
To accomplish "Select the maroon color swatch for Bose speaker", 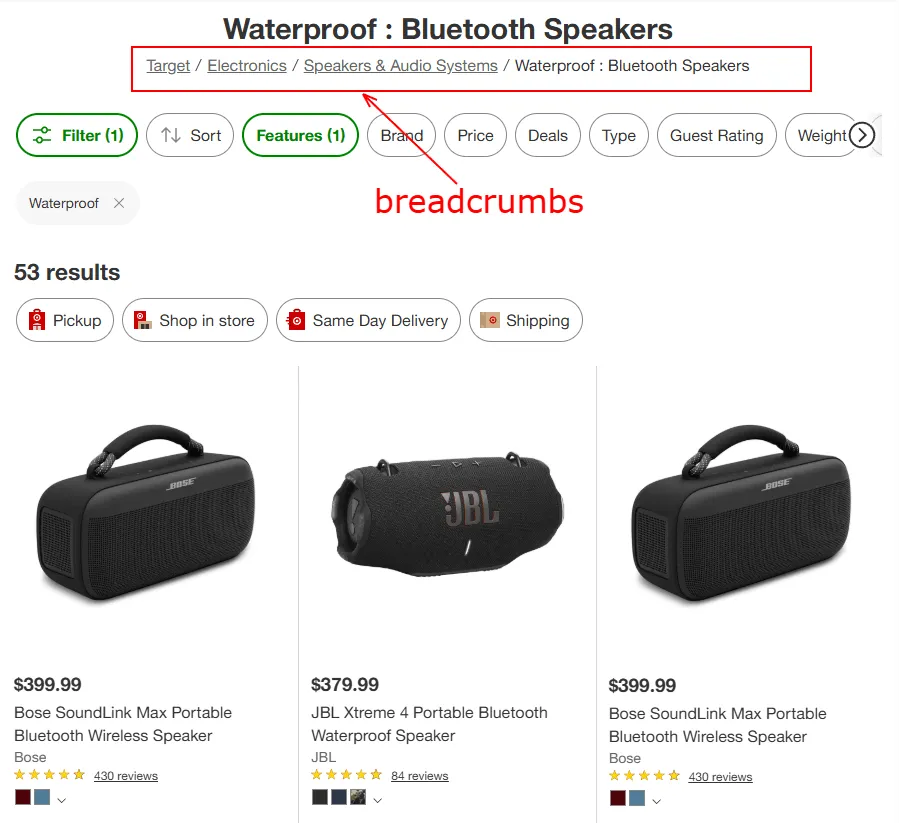I will [21, 798].
